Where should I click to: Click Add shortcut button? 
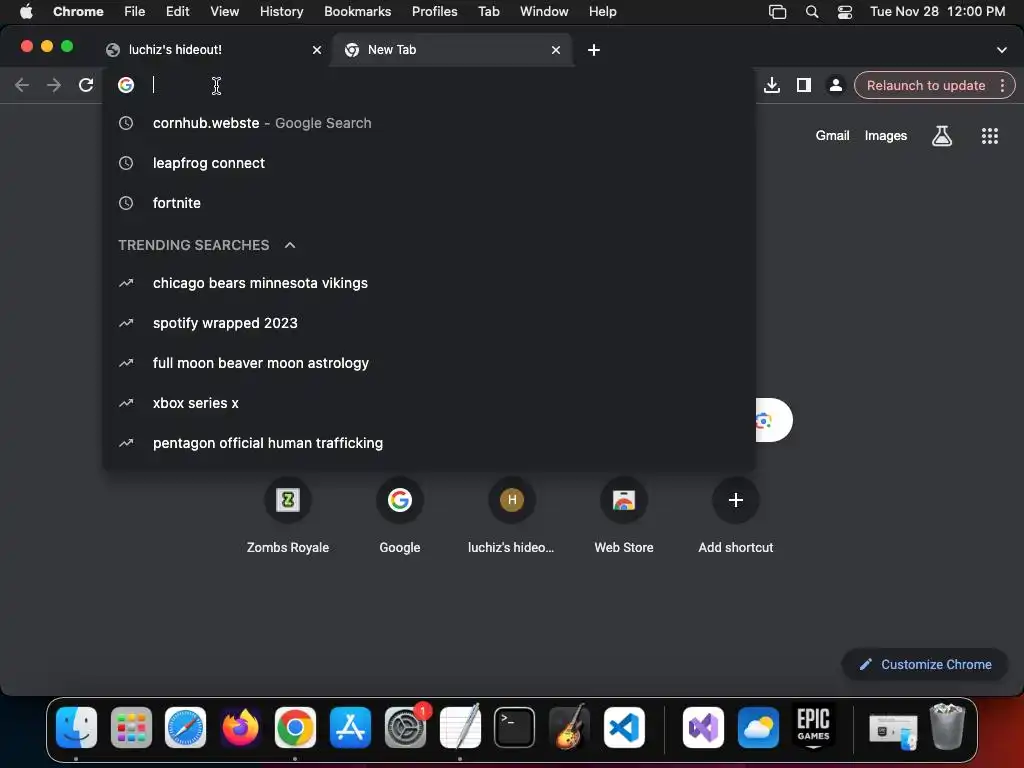point(735,516)
